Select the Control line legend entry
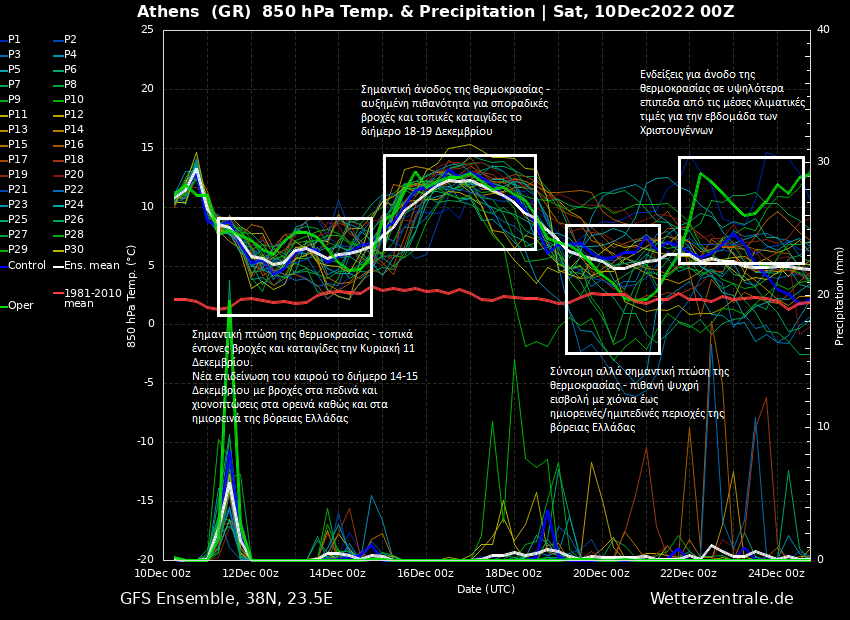Image resolution: width=850 pixels, height=620 pixels. (26, 266)
